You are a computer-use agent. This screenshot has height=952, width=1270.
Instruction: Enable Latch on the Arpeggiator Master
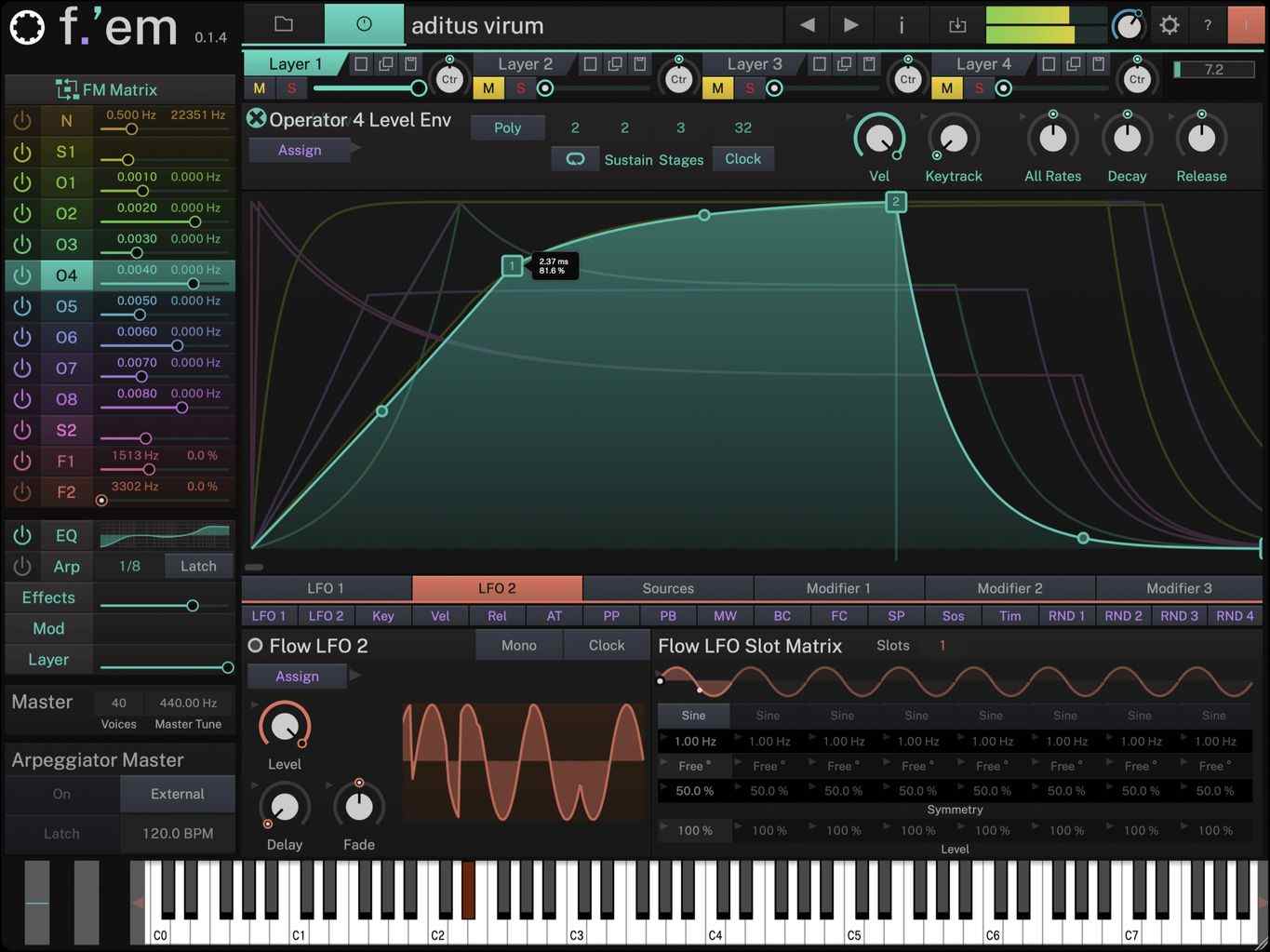pos(61,833)
